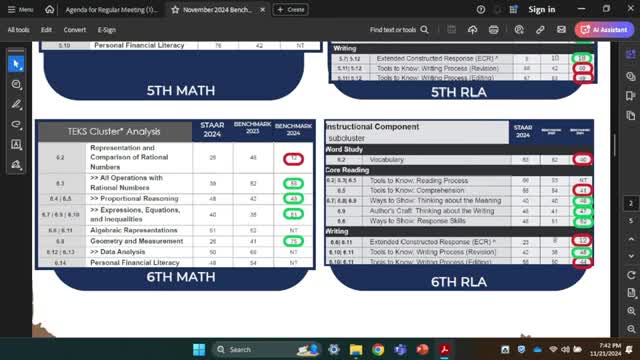
Task: Go to next page with down chevron
Action: click(x=631, y=256)
